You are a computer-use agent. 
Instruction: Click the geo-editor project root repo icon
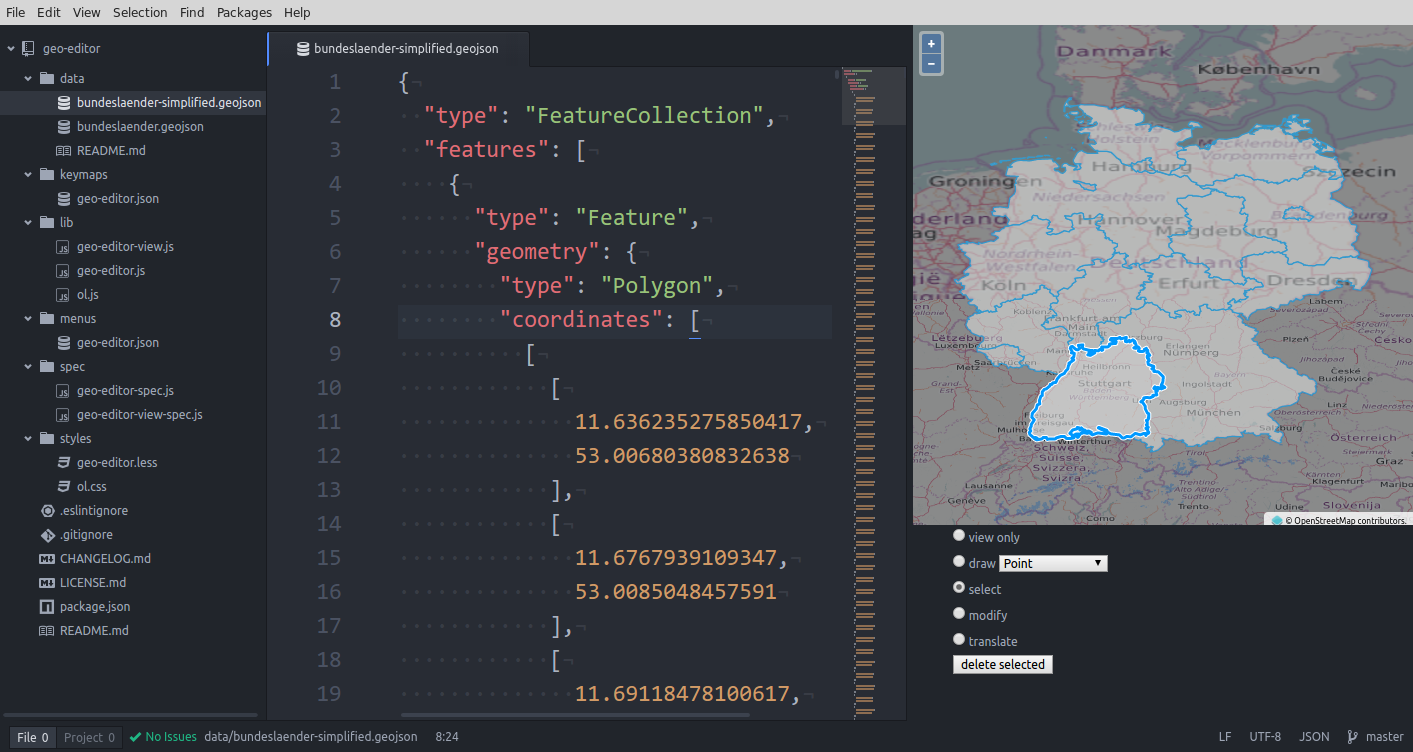27,48
